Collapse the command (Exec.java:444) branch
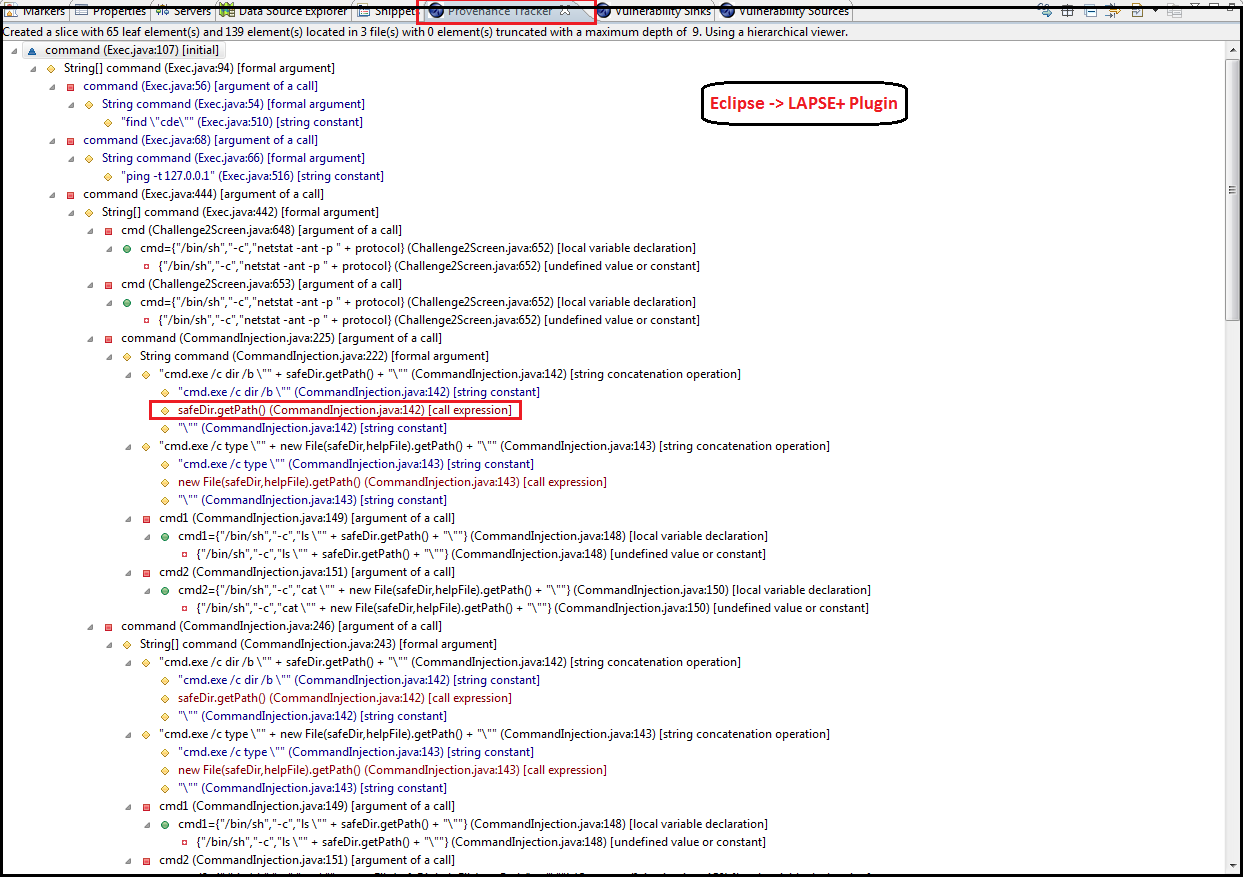 click(52, 194)
